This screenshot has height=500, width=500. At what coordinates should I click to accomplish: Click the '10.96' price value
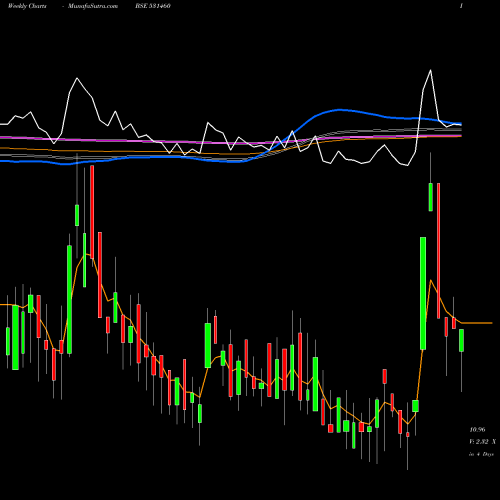point(477,430)
